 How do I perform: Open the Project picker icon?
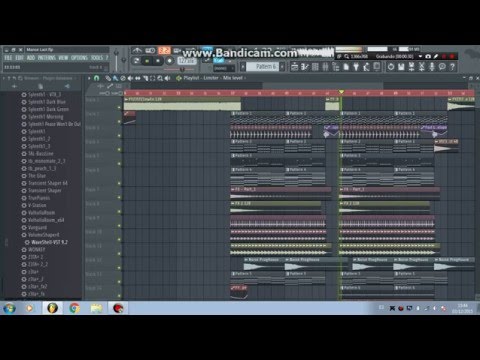point(346,67)
